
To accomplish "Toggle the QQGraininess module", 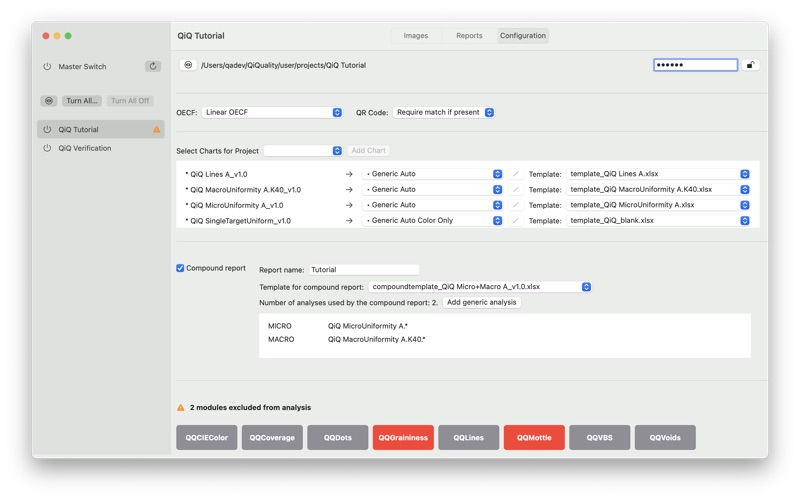I will pos(403,438).
